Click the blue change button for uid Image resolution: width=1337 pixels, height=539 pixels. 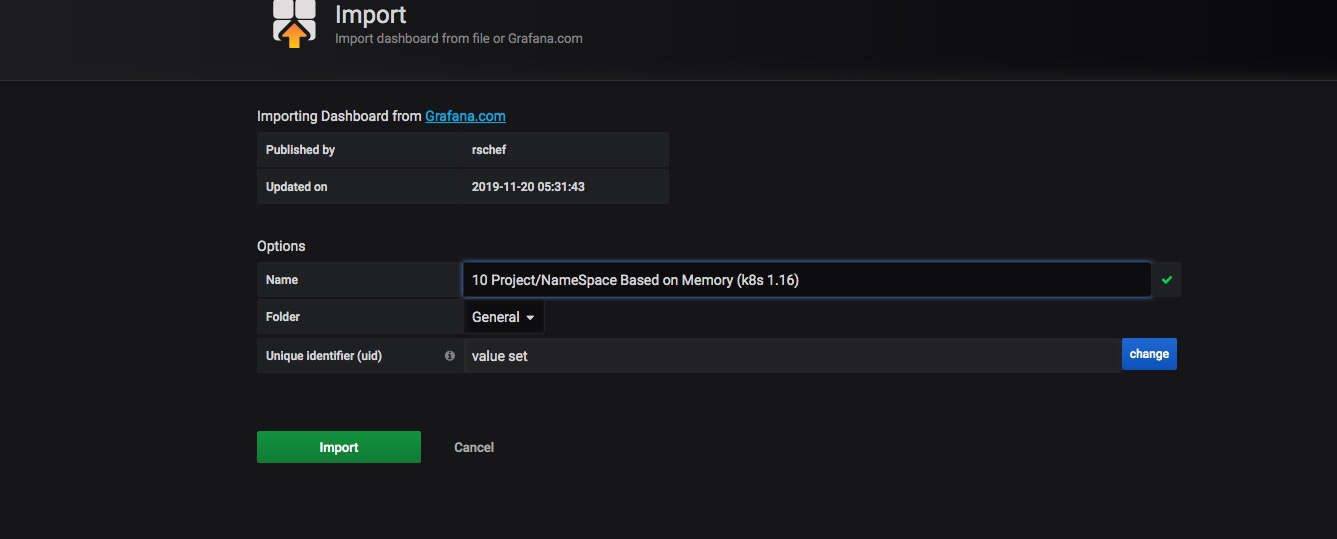[1149, 354]
